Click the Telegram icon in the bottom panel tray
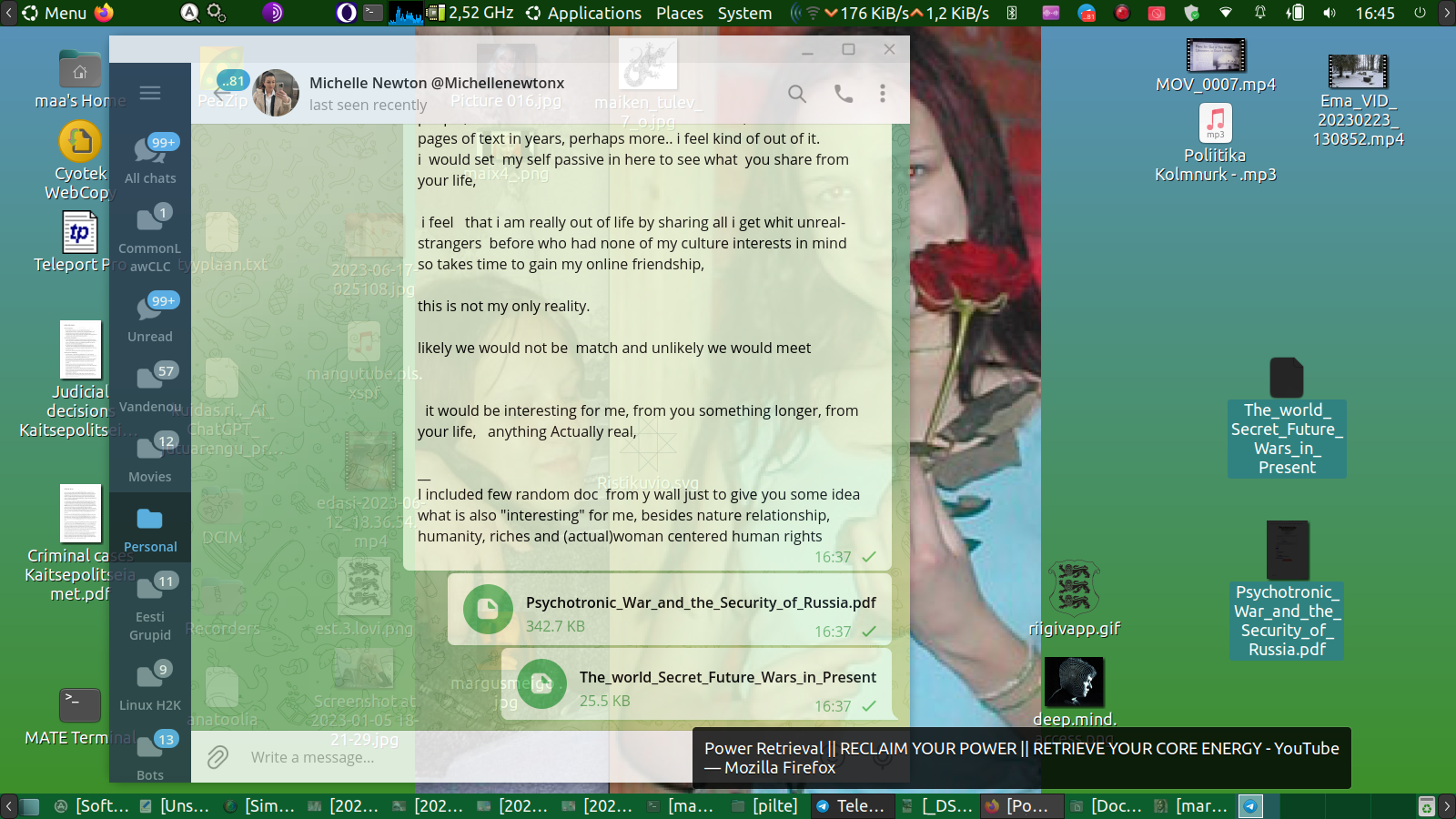The image size is (1456, 819). pos(1251,805)
